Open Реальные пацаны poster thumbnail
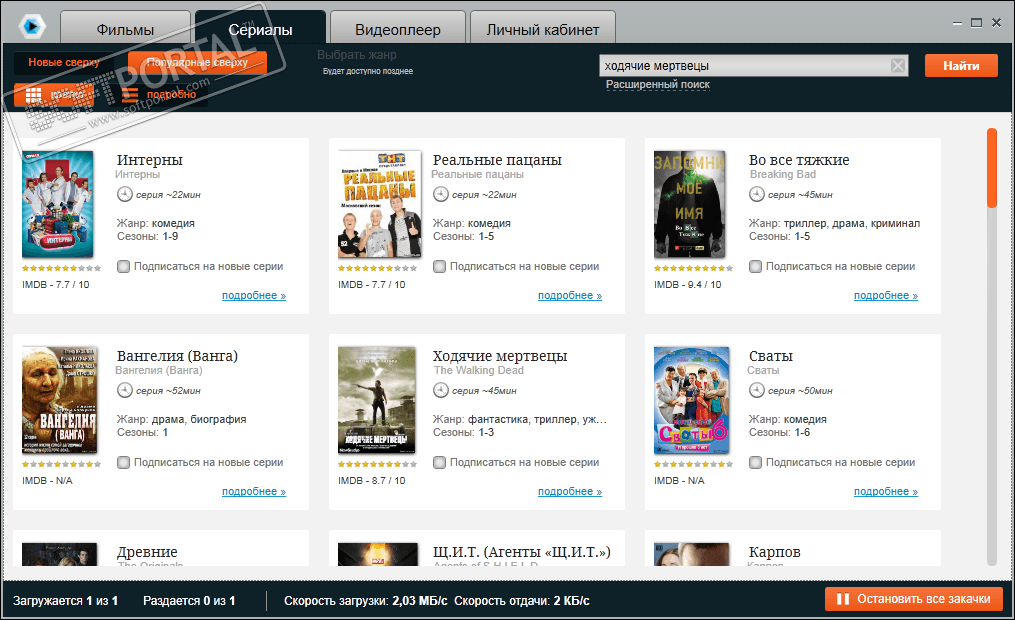 380,205
